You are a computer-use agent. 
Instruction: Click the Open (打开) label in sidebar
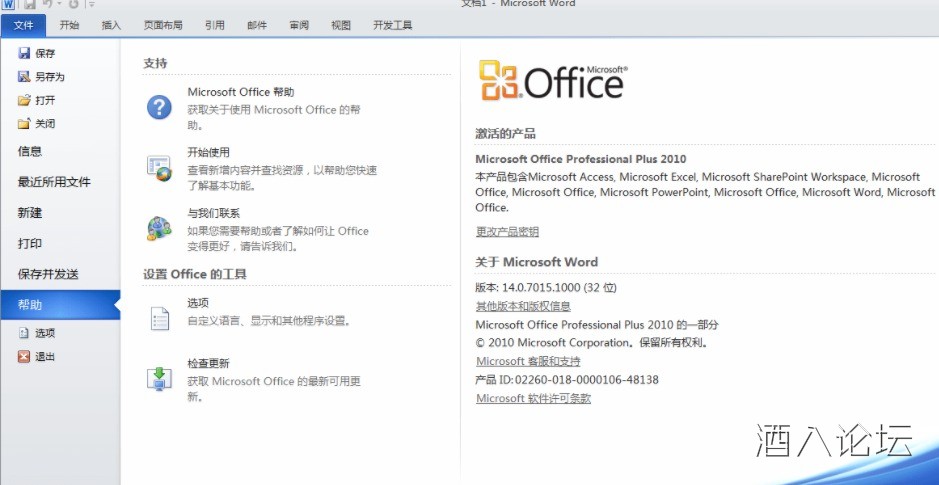(x=45, y=101)
